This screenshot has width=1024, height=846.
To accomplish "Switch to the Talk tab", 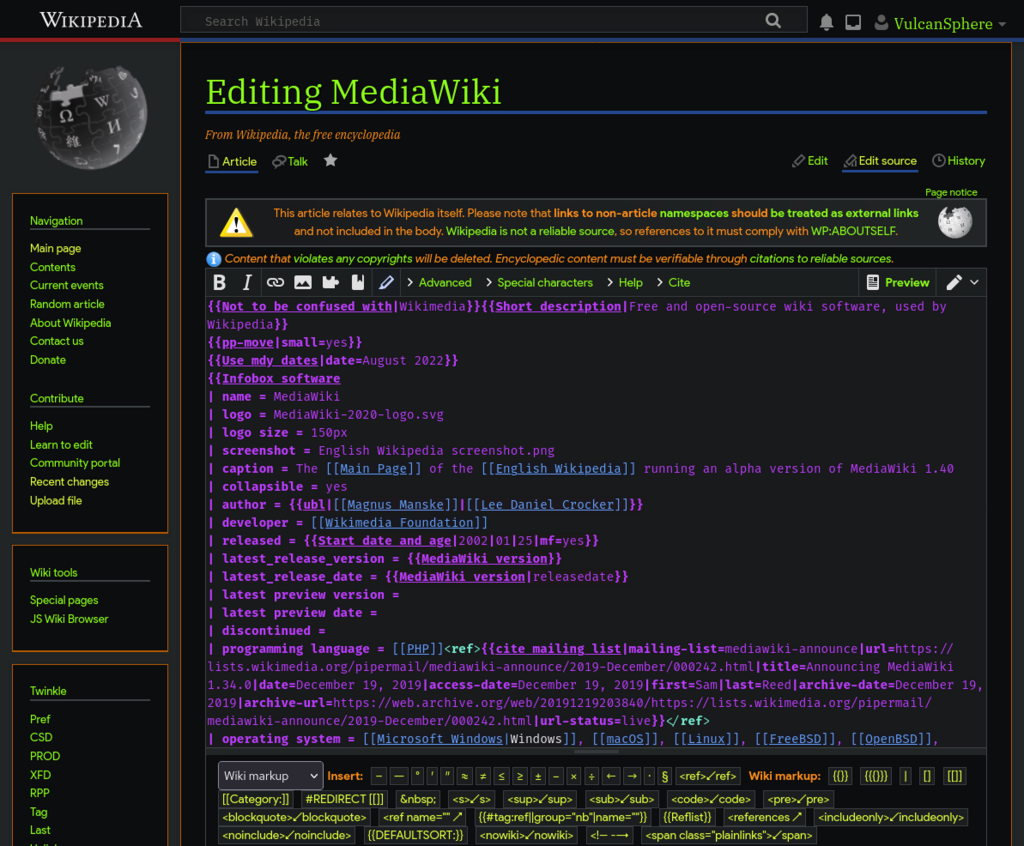I will [290, 161].
